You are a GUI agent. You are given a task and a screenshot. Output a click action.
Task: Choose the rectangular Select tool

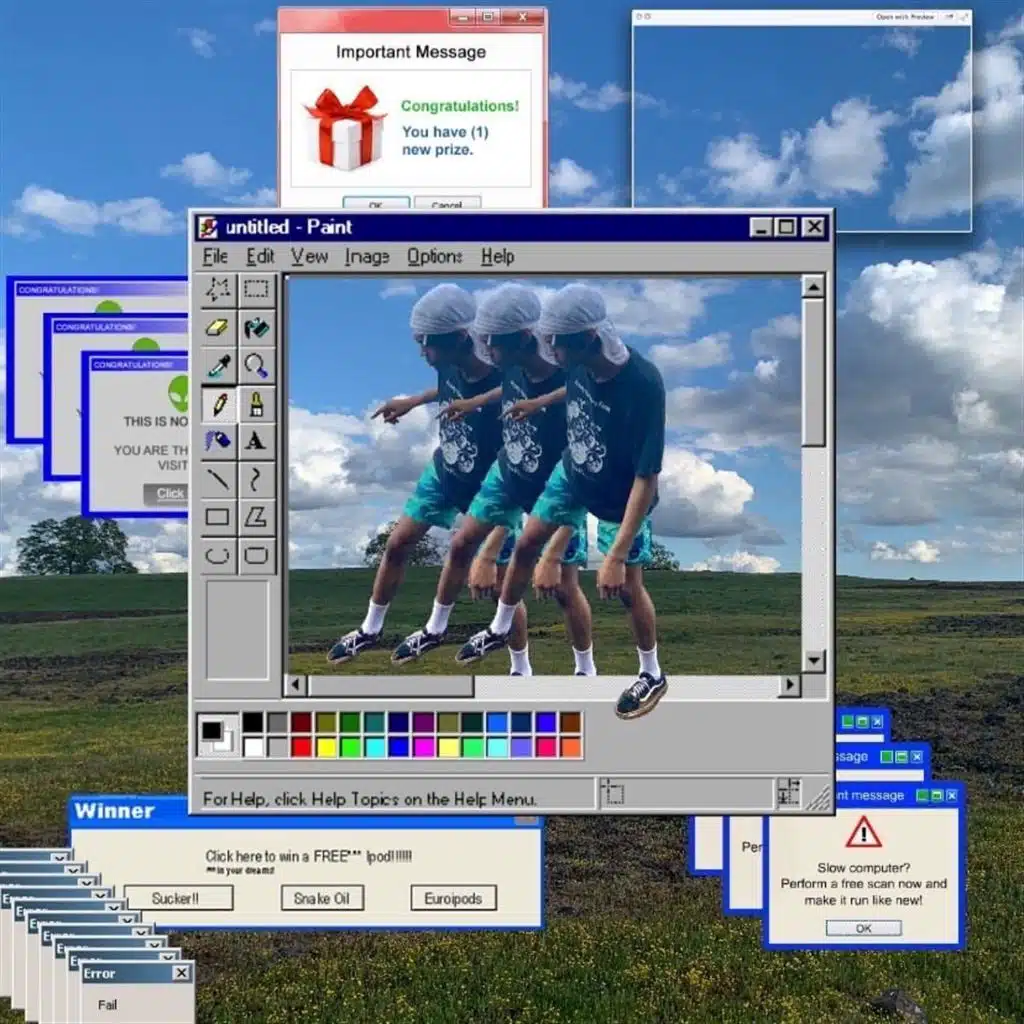click(257, 290)
